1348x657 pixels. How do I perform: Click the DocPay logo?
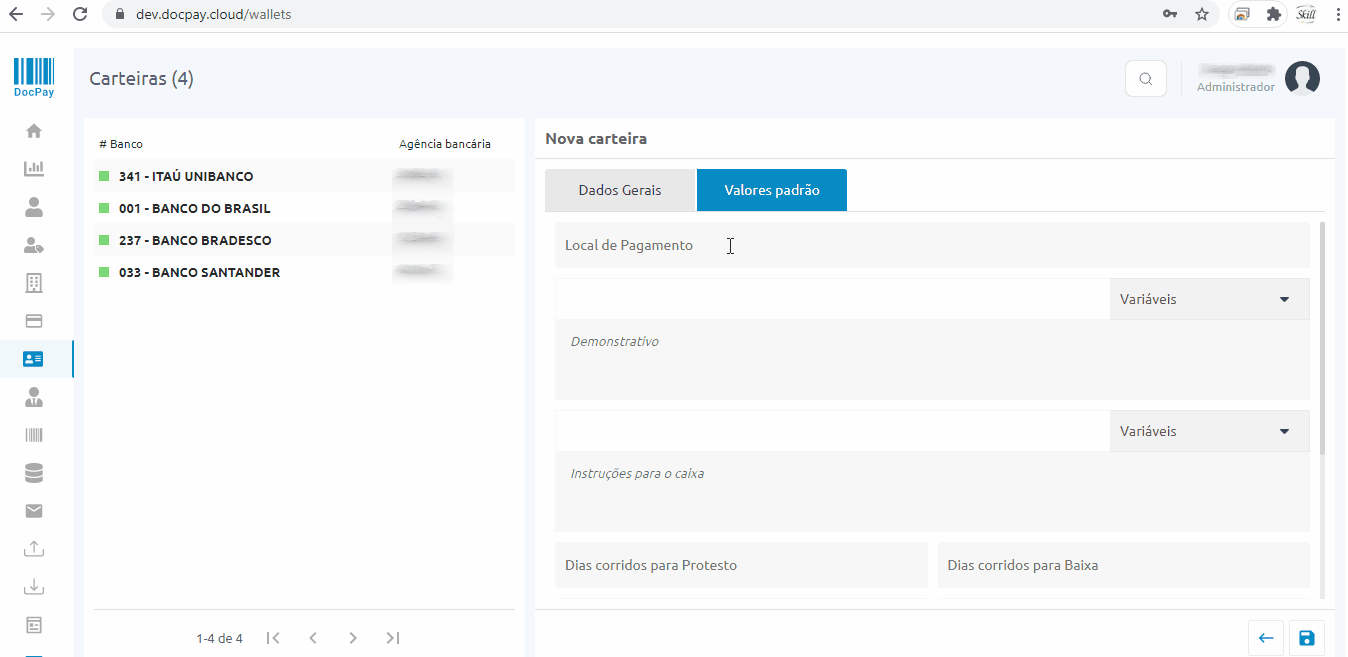[34, 77]
